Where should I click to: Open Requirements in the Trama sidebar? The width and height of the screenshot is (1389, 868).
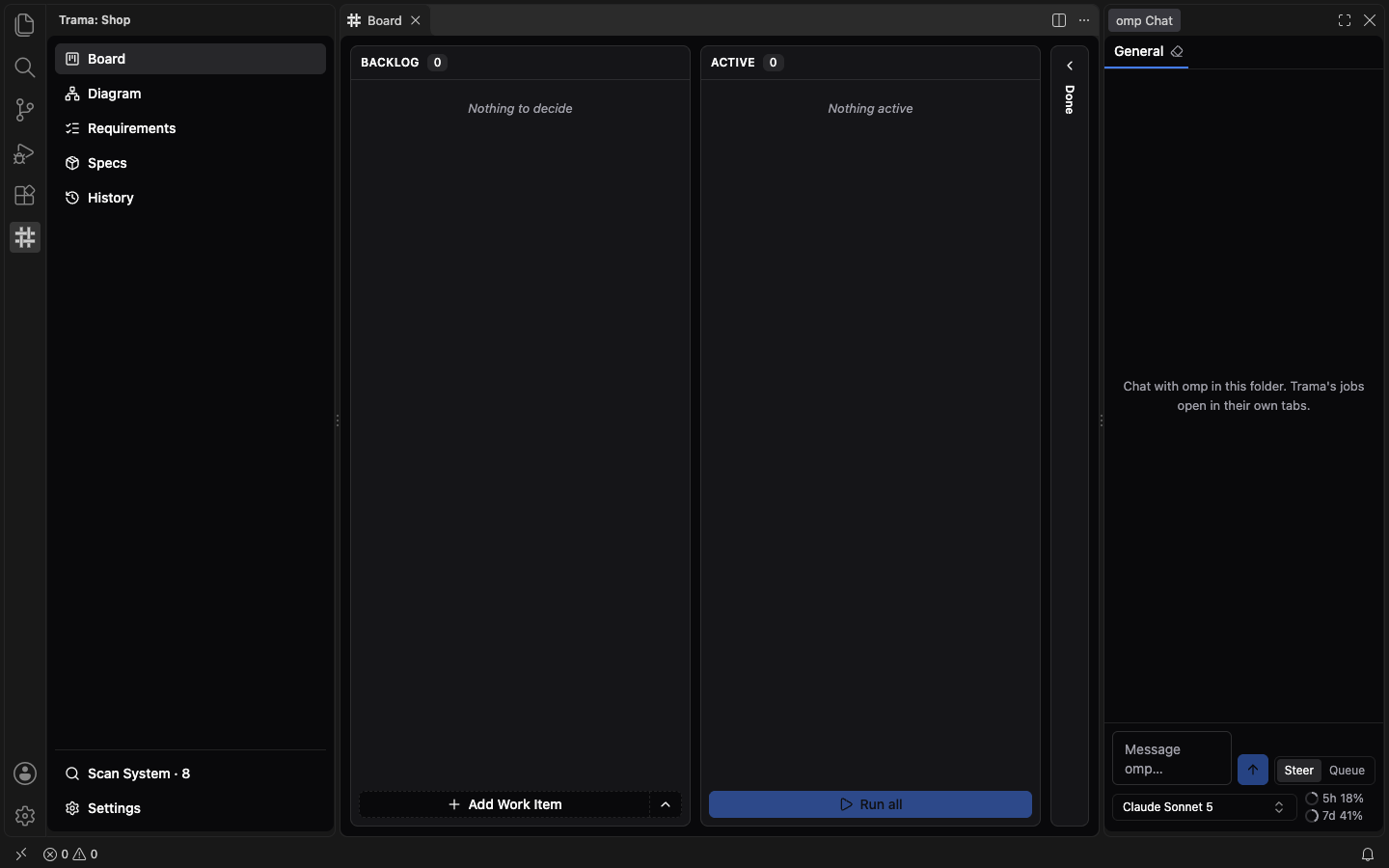(x=190, y=128)
